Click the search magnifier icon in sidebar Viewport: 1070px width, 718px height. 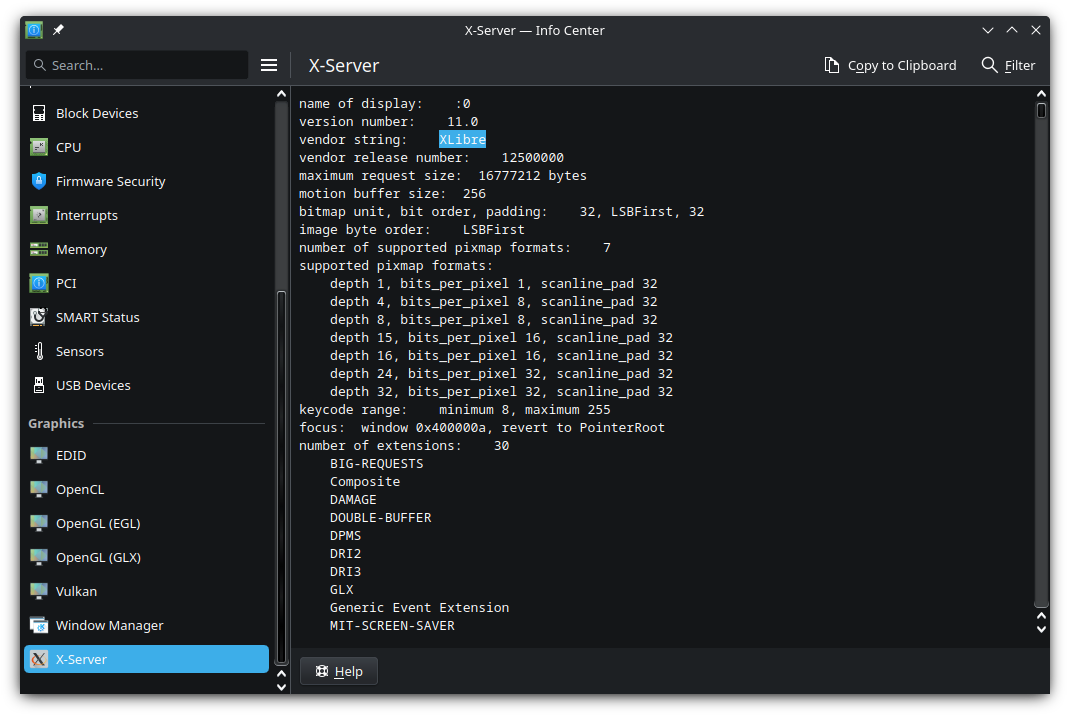click(x=40, y=66)
